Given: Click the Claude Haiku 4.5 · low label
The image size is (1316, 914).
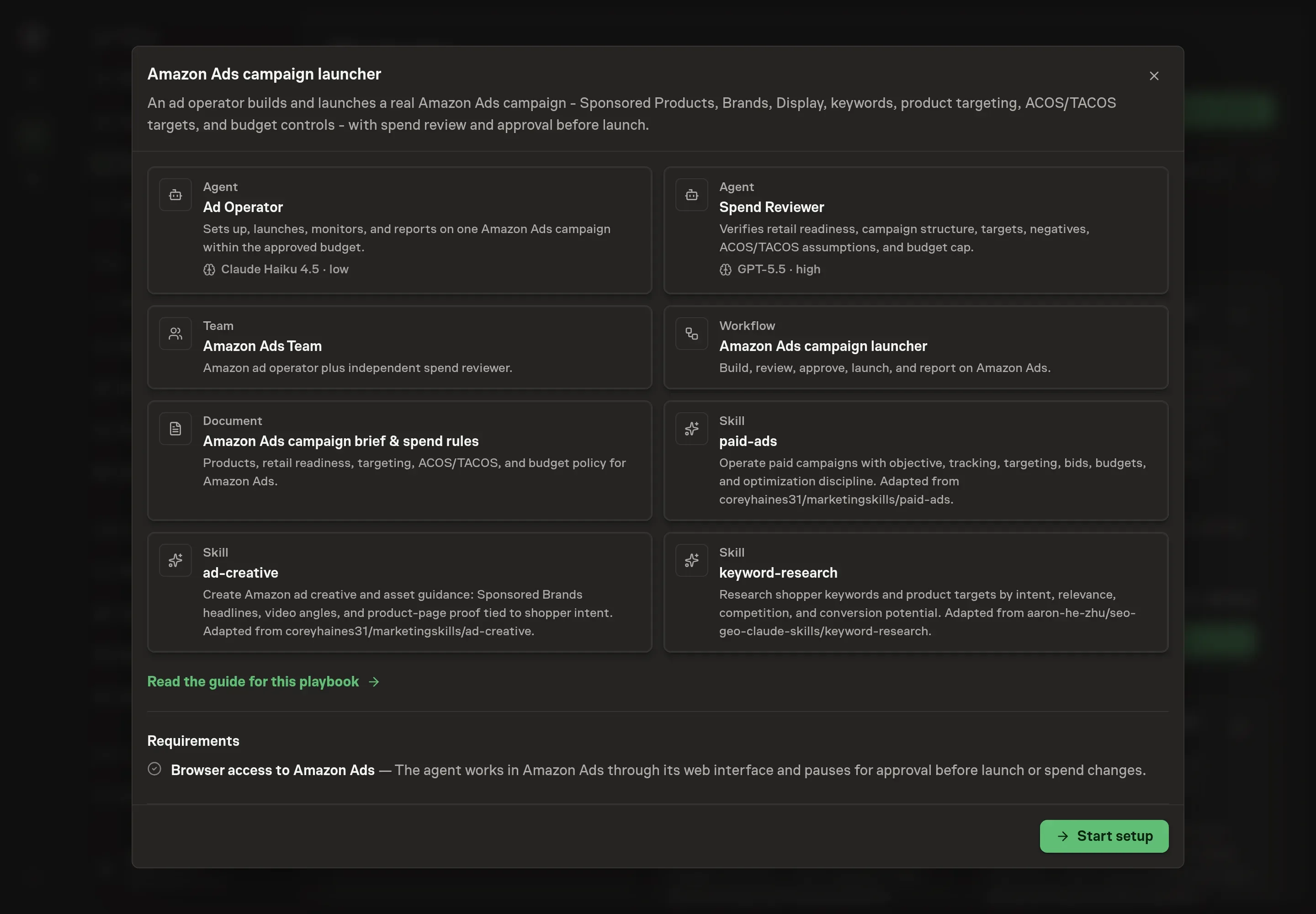Looking at the screenshot, I should point(285,269).
